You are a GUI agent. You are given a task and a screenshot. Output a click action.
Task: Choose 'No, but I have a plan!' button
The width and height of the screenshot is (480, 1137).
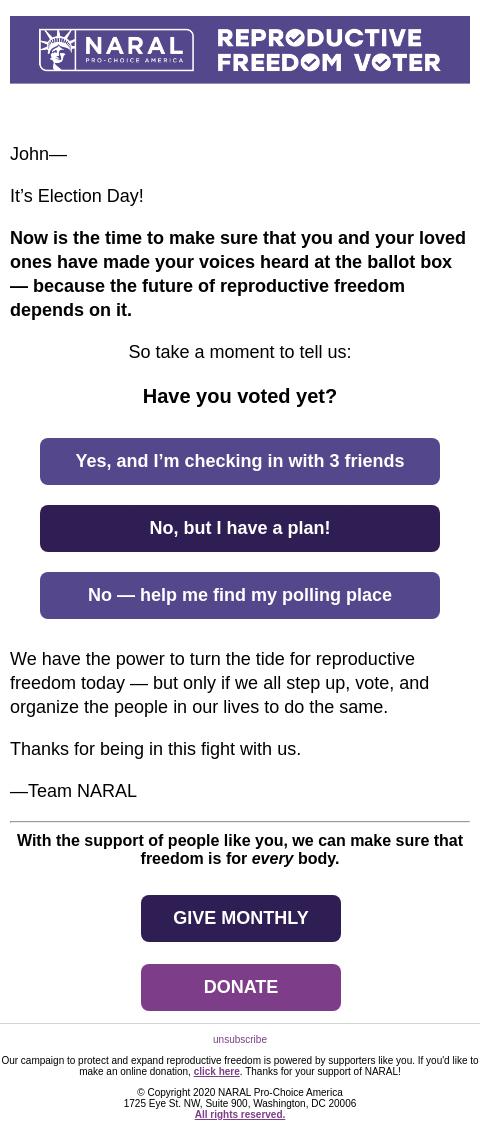tap(240, 528)
